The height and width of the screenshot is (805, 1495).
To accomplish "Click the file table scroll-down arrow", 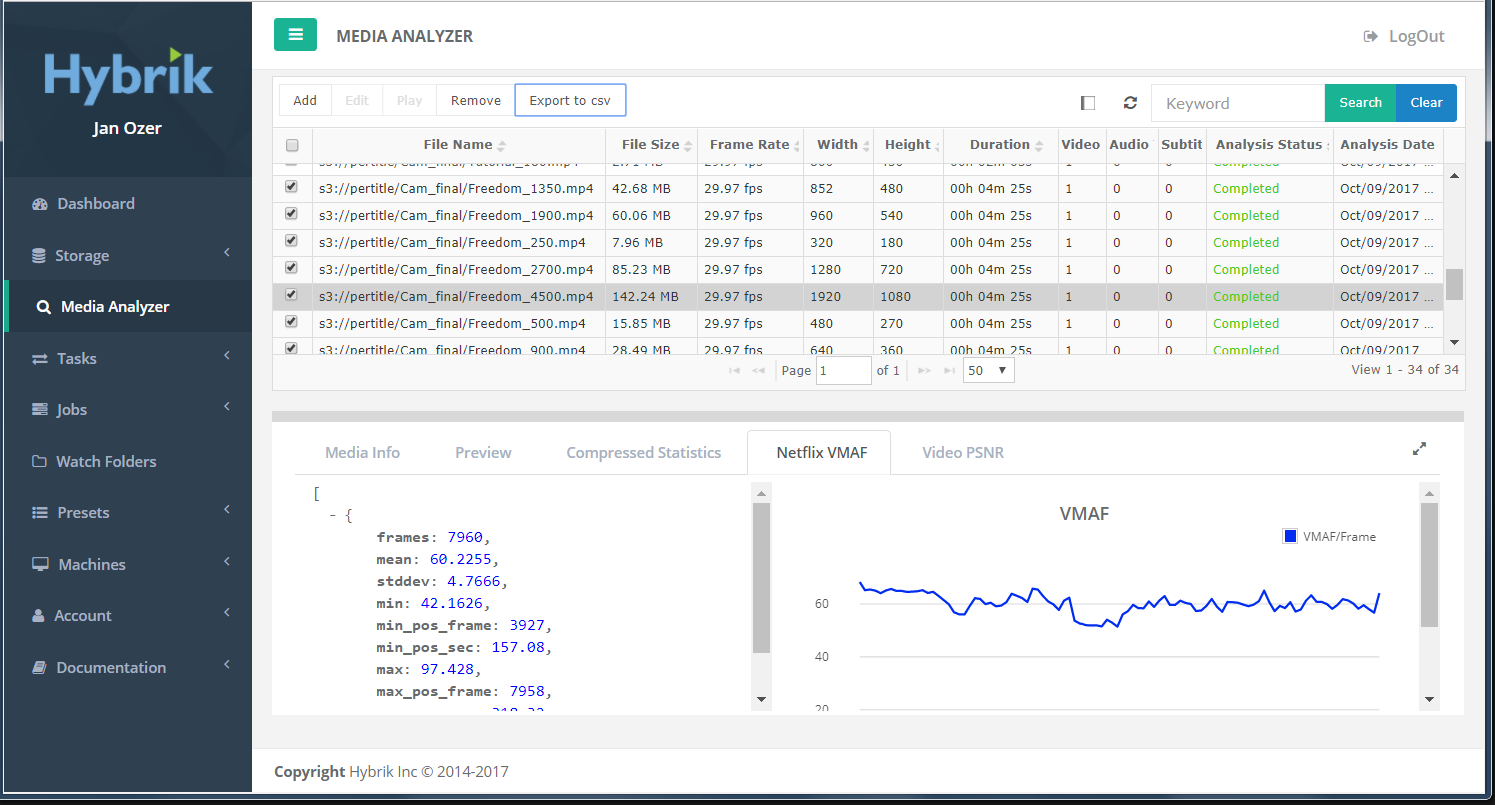I will pyautogui.click(x=1454, y=342).
